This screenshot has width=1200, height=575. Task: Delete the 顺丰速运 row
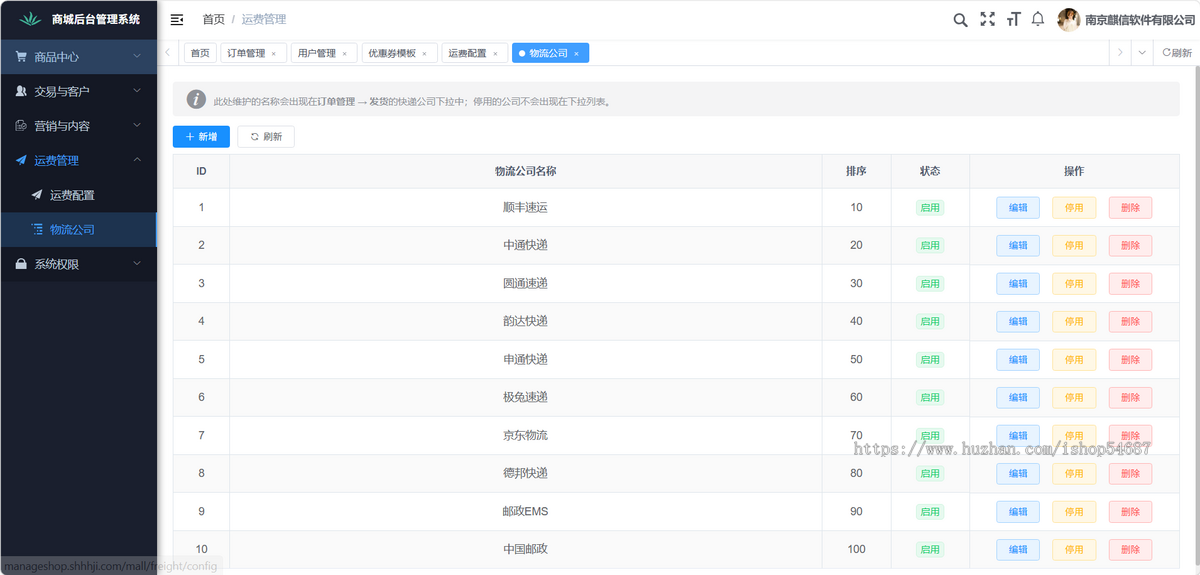pos(1130,207)
